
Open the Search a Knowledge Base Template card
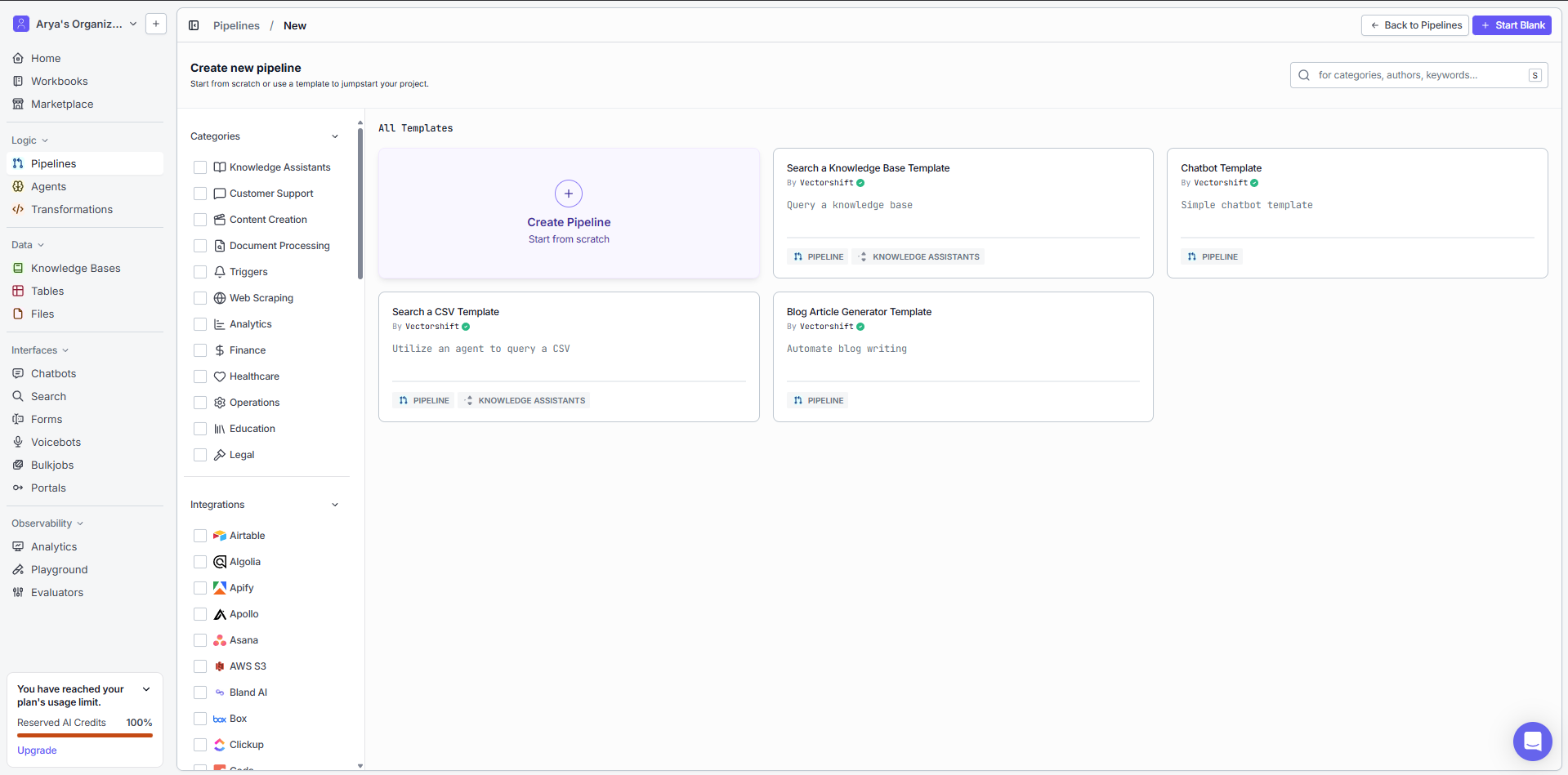click(963, 213)
